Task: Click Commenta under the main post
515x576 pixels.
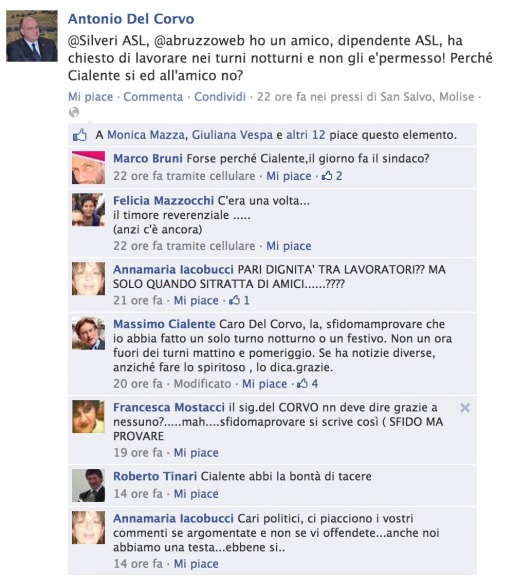Action: click(x=153, y=97)
